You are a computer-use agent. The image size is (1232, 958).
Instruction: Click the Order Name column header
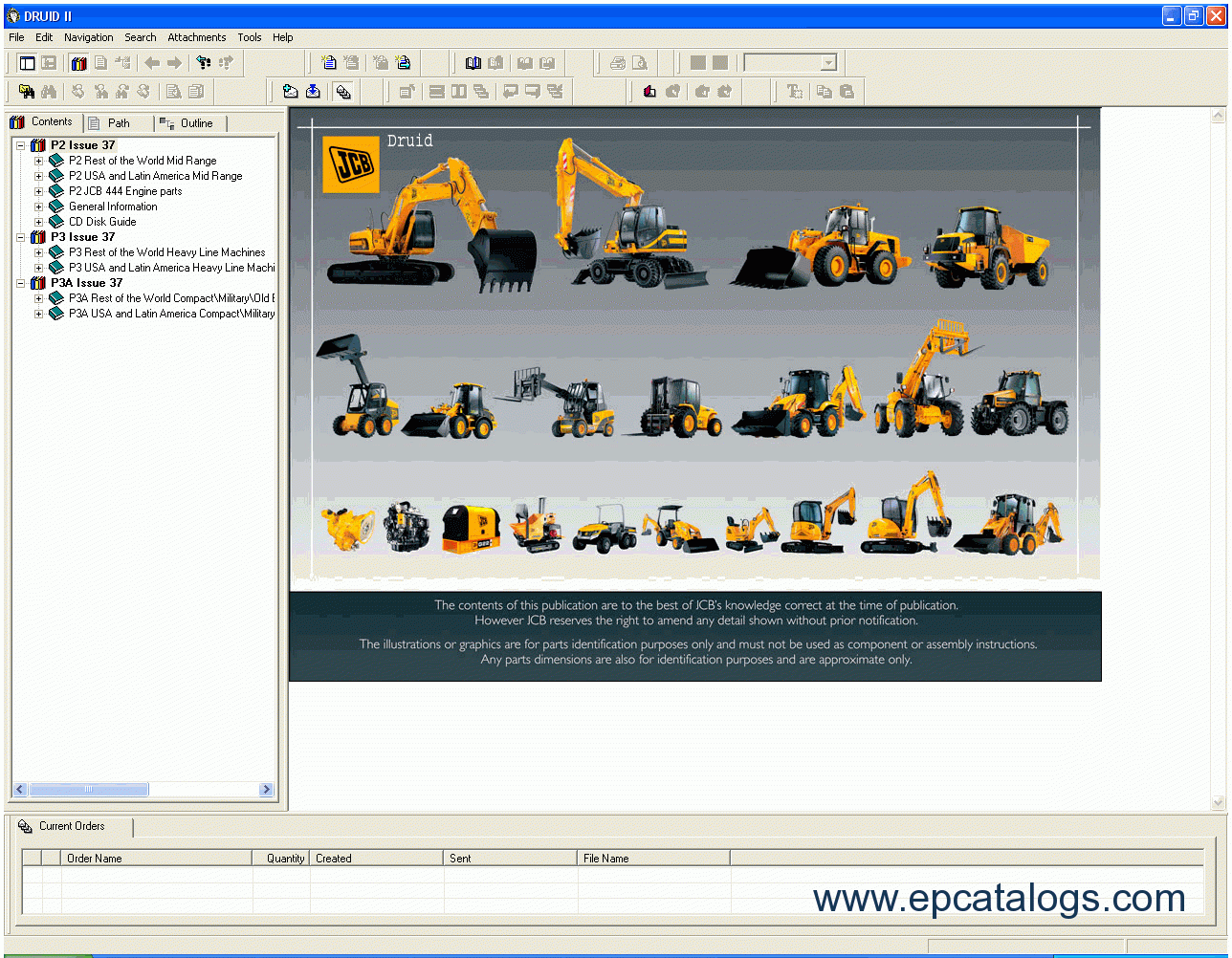[157, 859]
